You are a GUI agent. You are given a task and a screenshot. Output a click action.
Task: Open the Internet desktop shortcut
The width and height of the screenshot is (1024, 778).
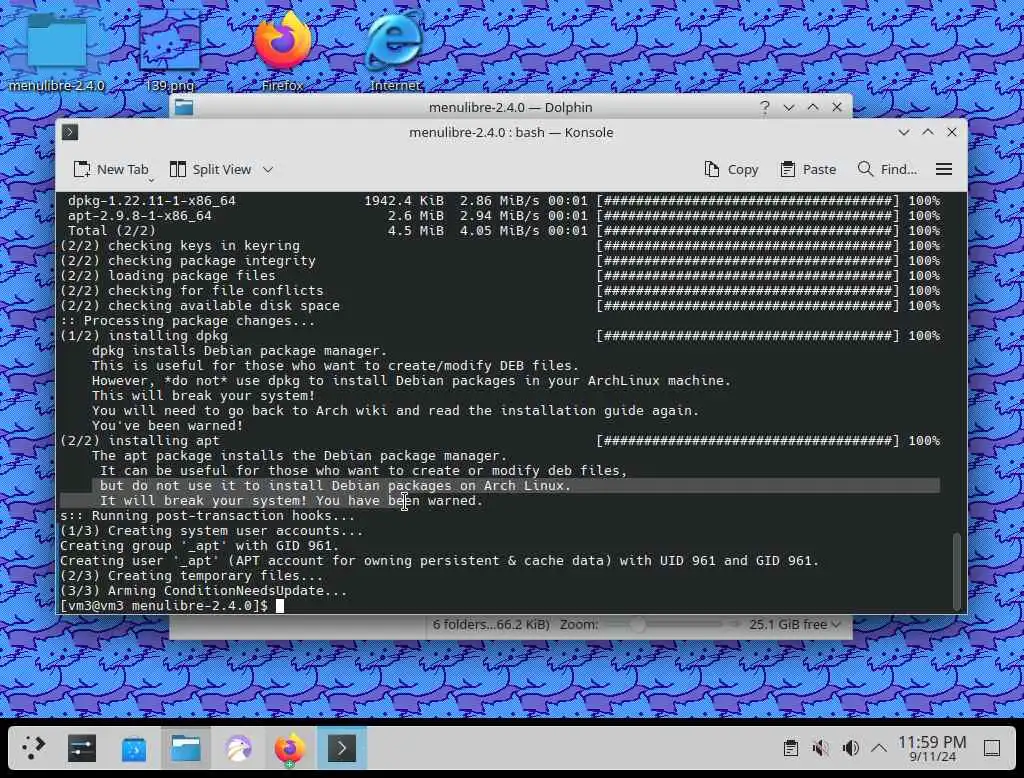tap(395, 49)
